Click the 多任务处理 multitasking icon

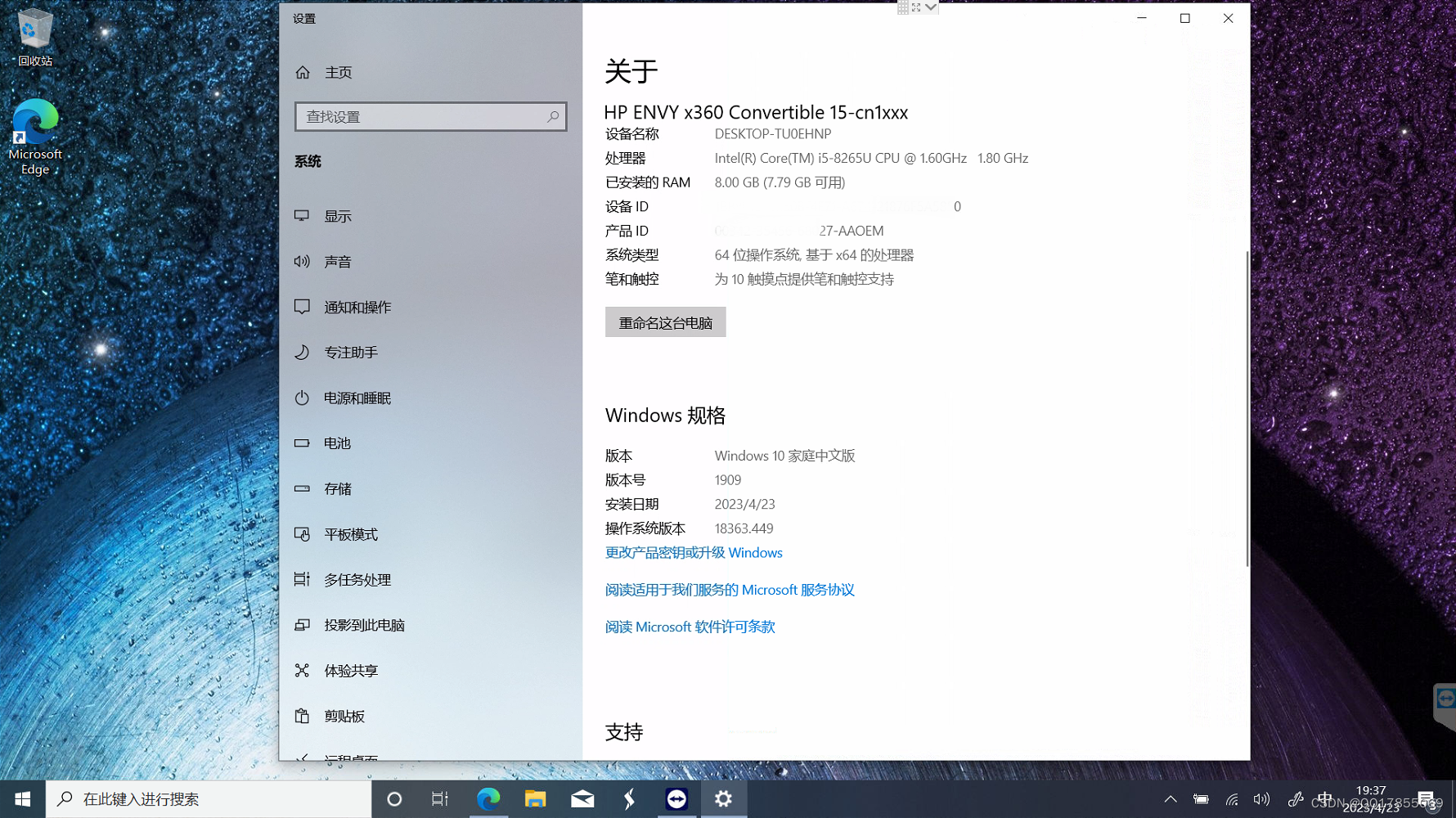[x=302, y=579]
